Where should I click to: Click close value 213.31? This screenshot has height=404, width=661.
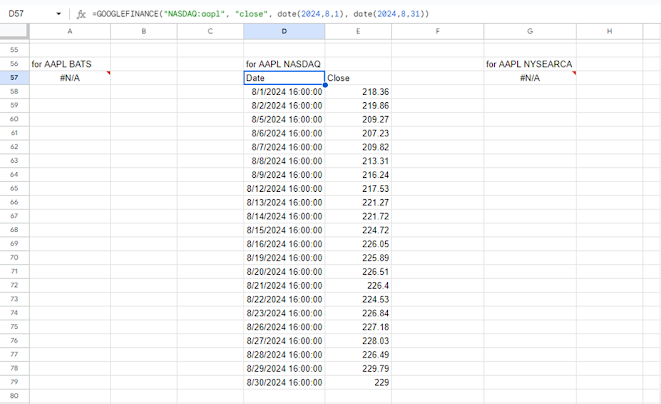point(358,161)
